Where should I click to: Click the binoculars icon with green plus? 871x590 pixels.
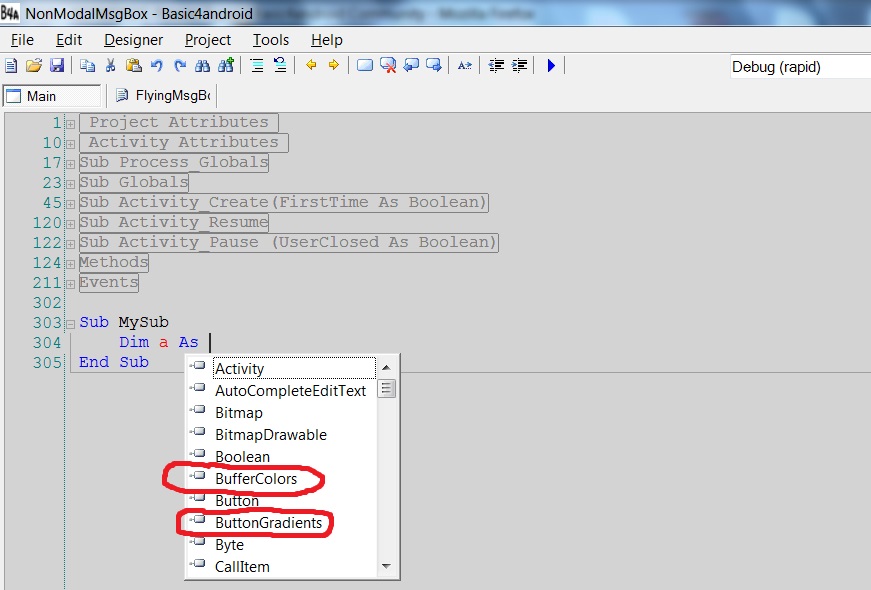pyautogui.click(x=226, y=66)
